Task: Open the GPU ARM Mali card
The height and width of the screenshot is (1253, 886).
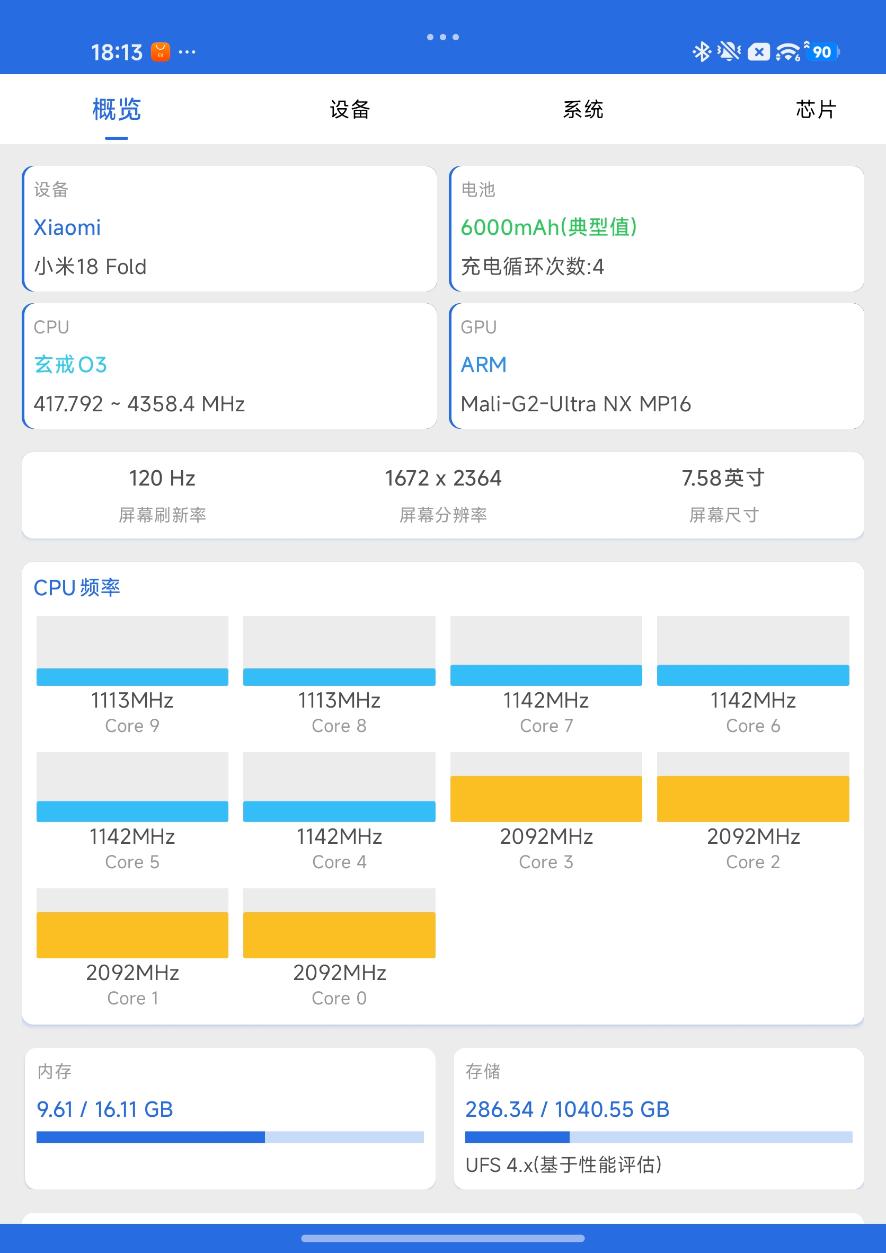Action: coord(657,366)
